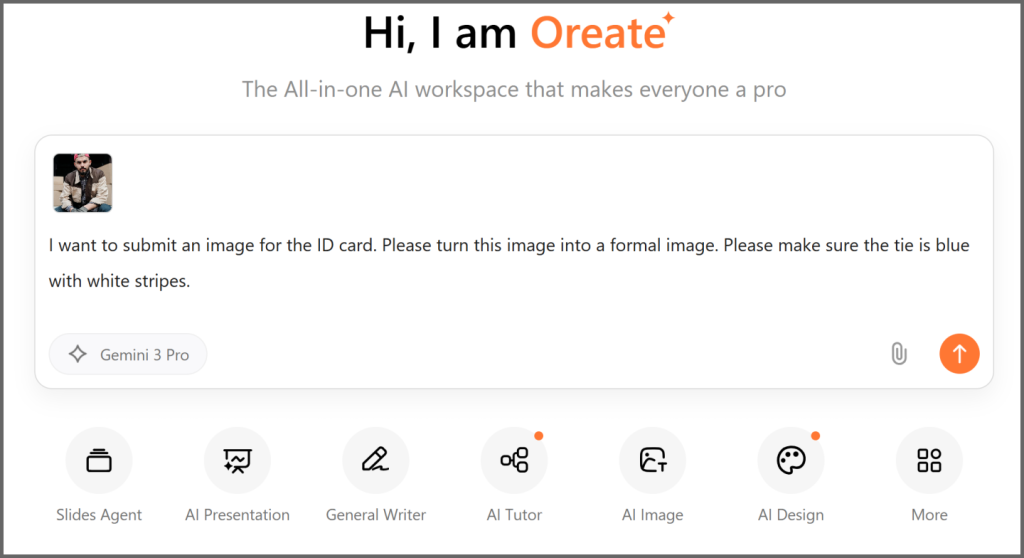Click the "AI Tutor" label
Image resolution: width=1024 pixels, height=558 pixels.
coord(514,515)
